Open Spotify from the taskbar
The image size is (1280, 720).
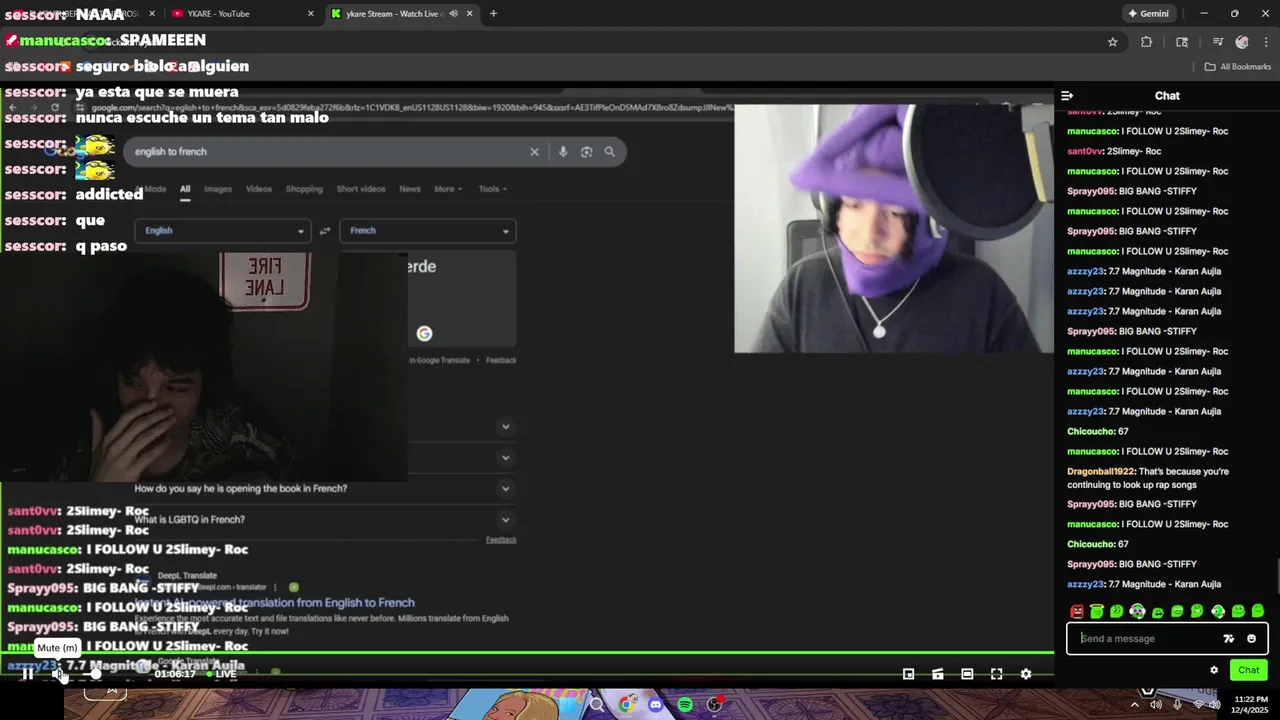click(x=685, y=705)
